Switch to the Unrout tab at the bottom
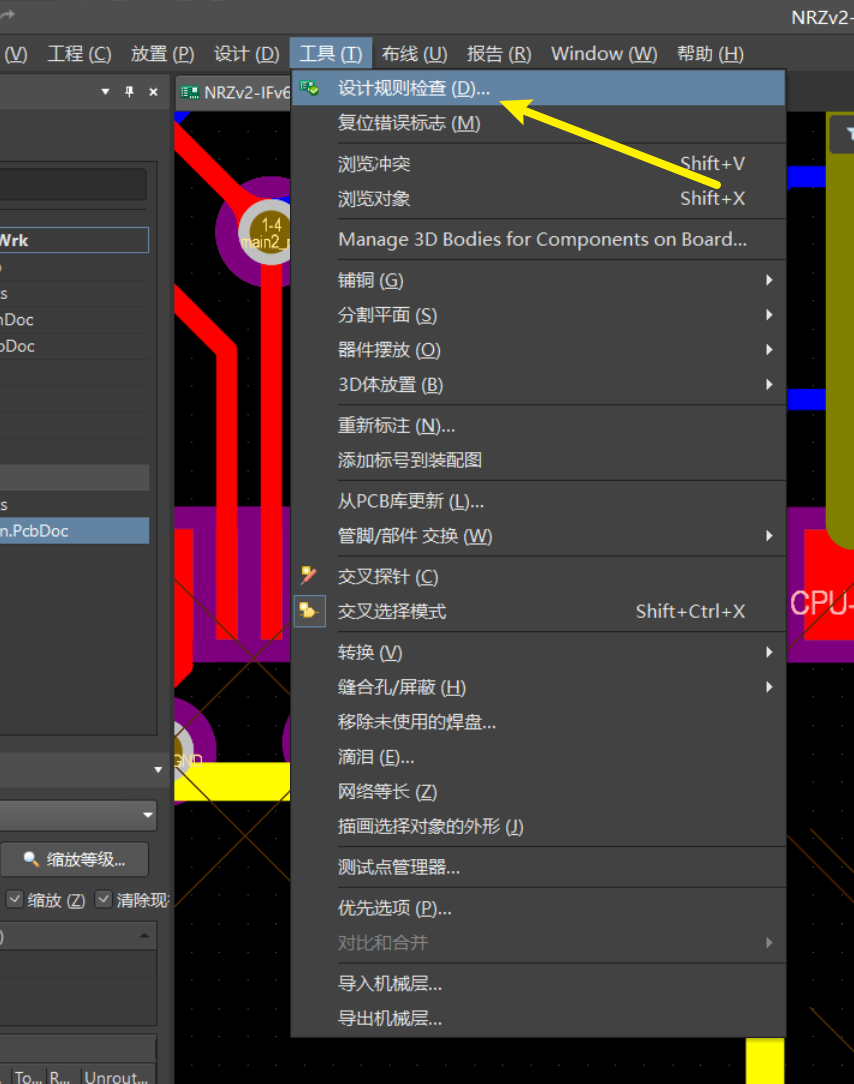Viewport: 854px width, 1084px height. point(116,1077)
